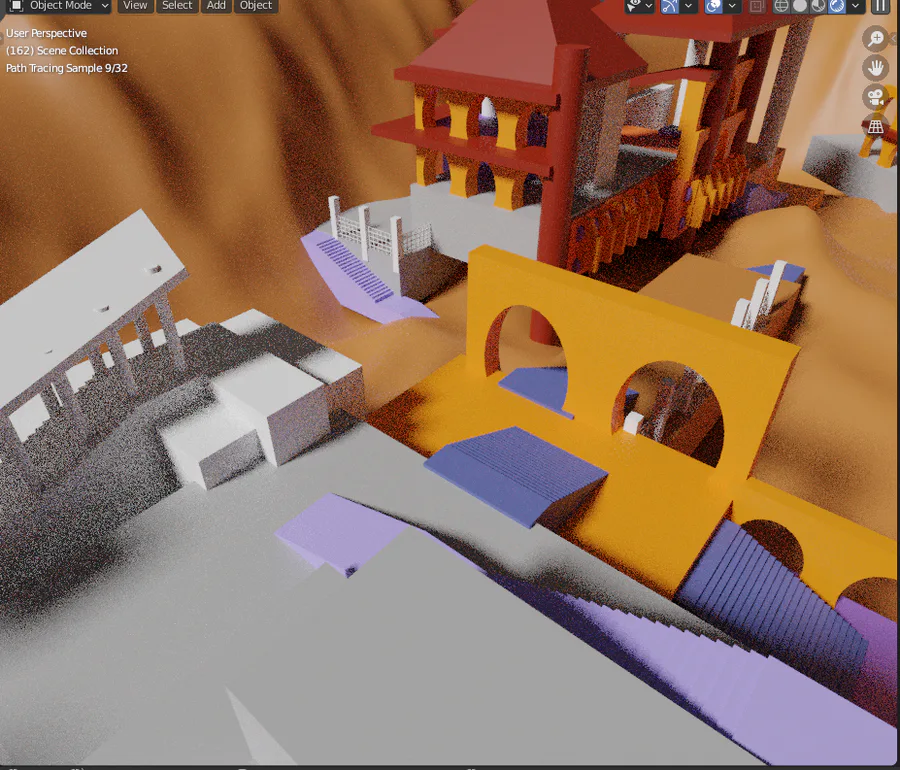Image resolution: width=900 pixels, height=770 pixels.
Task: Click the 'User Perspective' overlay text
Action: (x=46, y=33)
